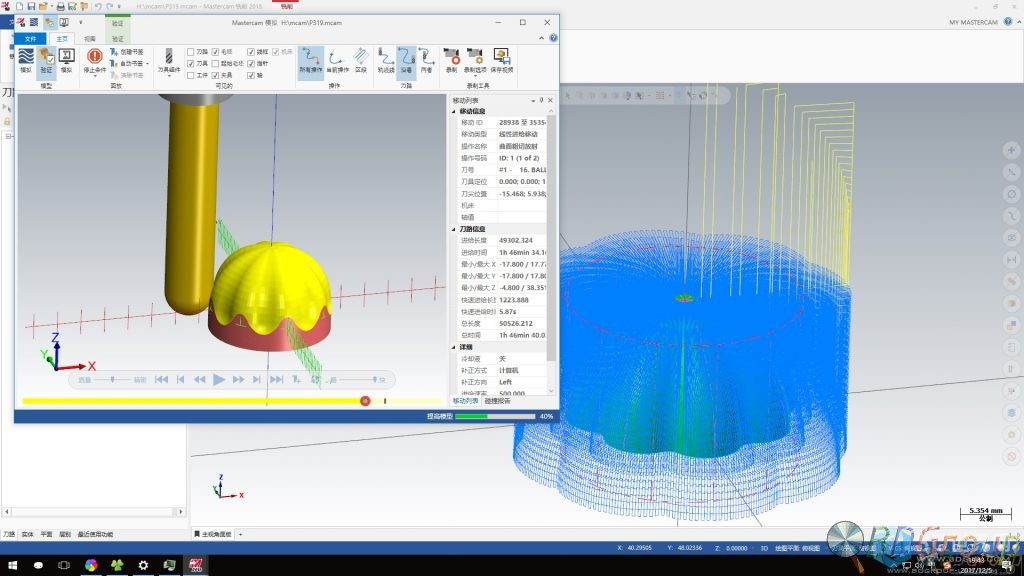Switch to the Home (主页) ribbon tab
This screenshot has height=576, width=1024.
[x=62, y=39]
